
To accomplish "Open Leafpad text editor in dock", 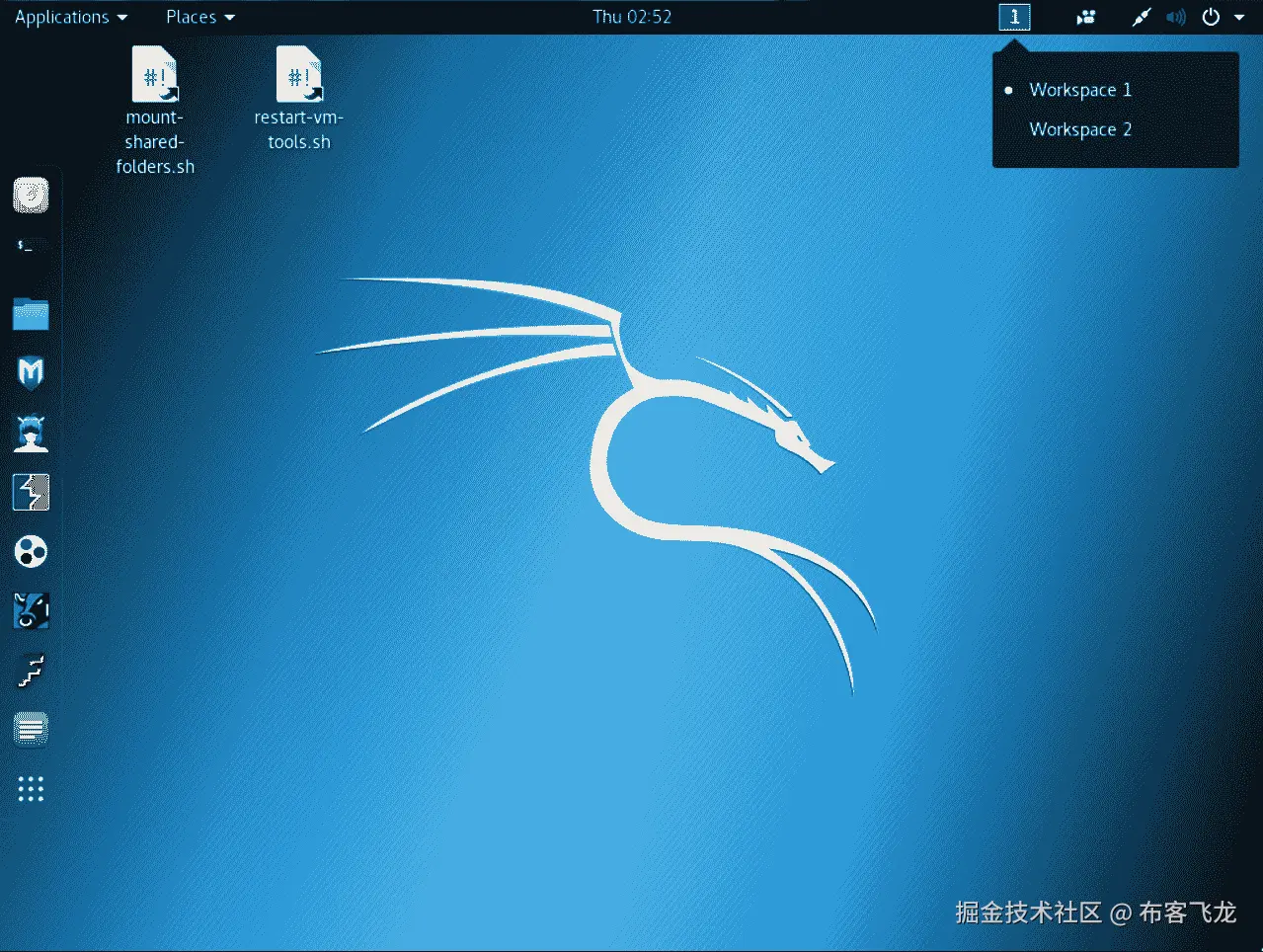I will click(x=31, y=729).
